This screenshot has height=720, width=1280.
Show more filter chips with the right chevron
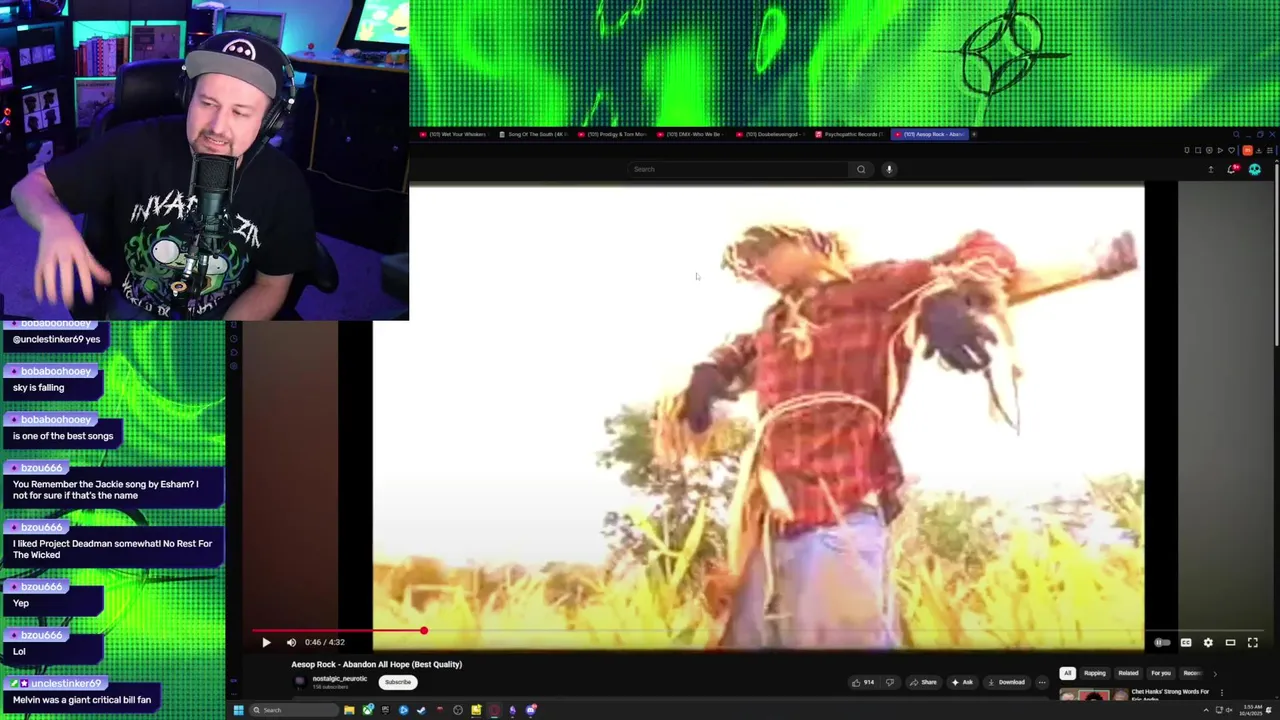tap(1215, 673)
